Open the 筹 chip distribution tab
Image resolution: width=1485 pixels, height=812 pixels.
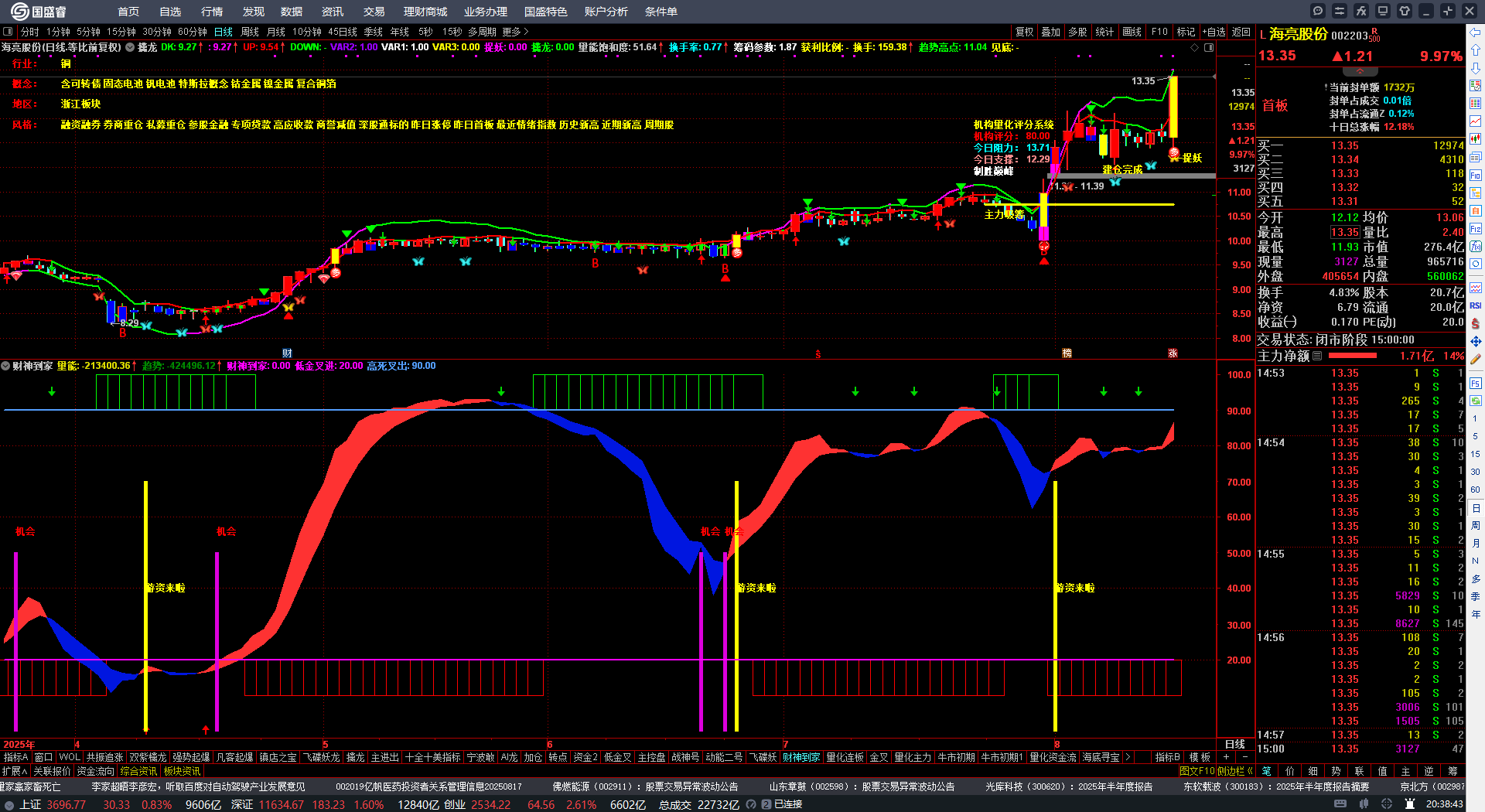pyautogui.click(x=1453, y=771)
